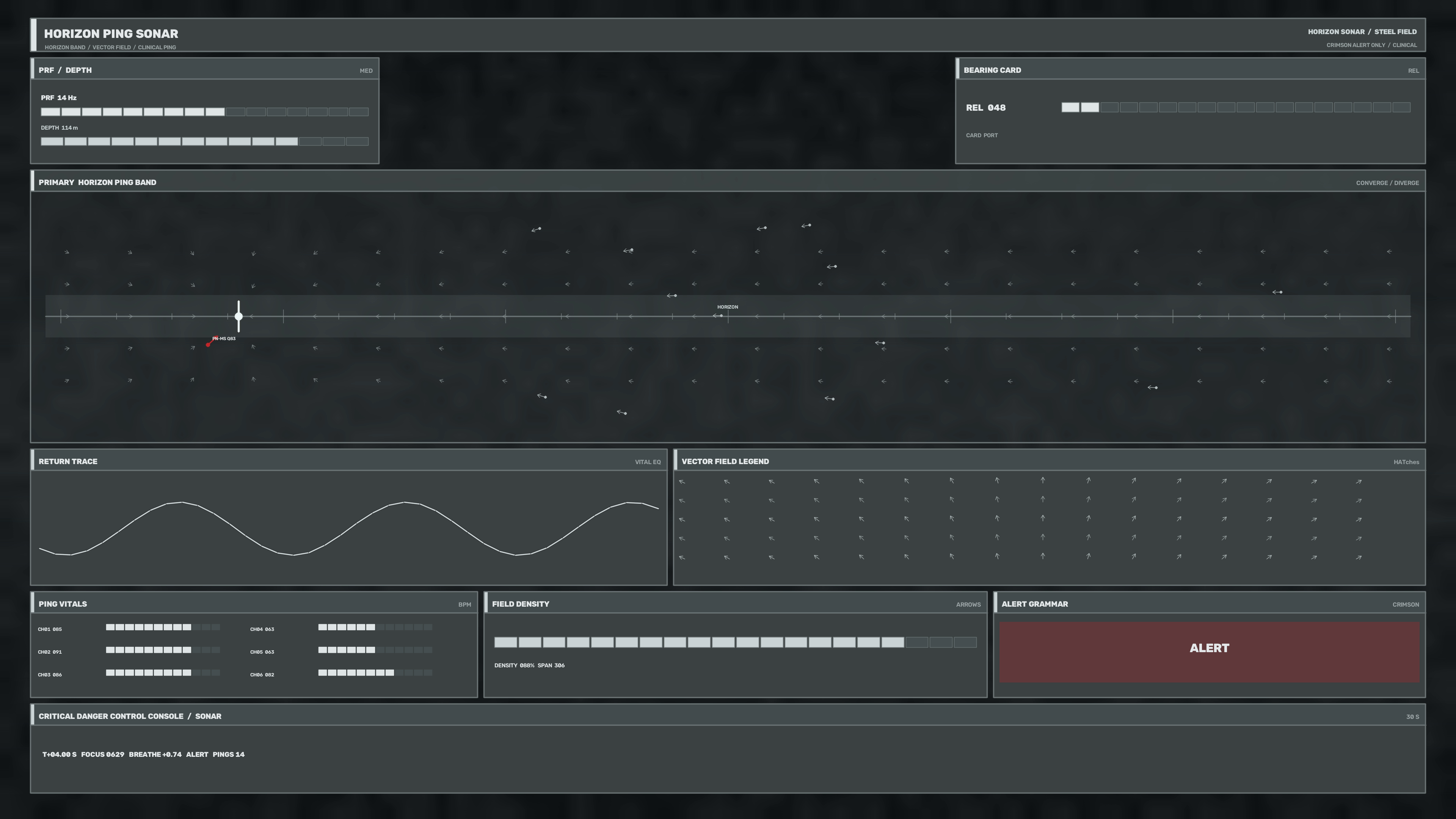
Task: Select the PRF / DEPTH panel header
Action: 205,69
